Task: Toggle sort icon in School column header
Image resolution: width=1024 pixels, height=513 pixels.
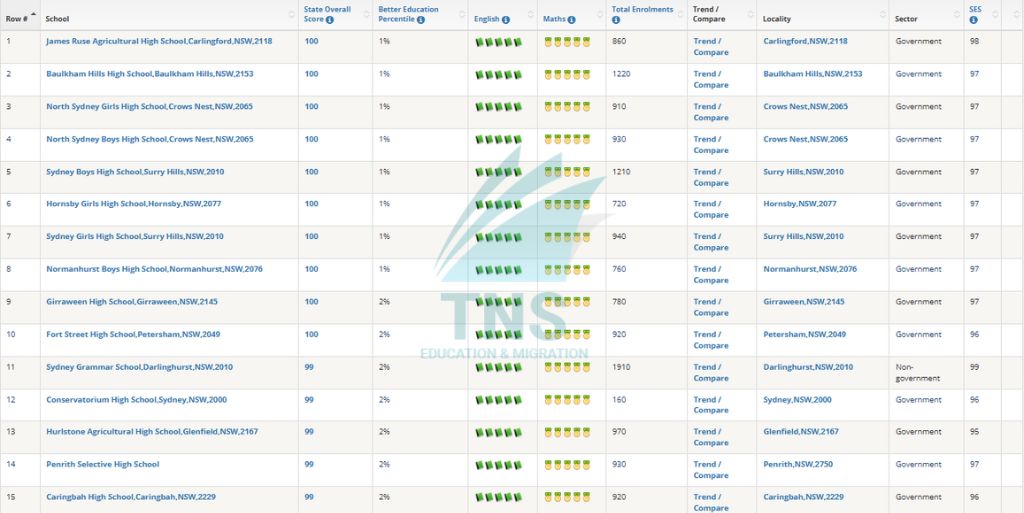Action: click(x=292, y=14)
